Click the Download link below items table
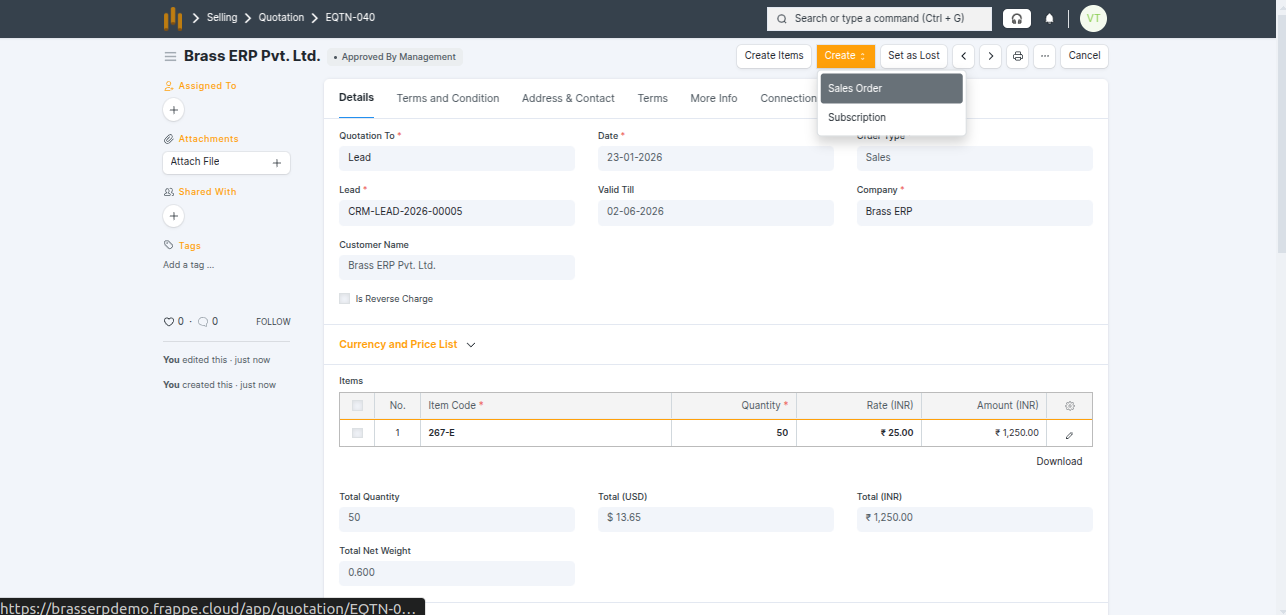1286x615 pixels. (1058, 462)
